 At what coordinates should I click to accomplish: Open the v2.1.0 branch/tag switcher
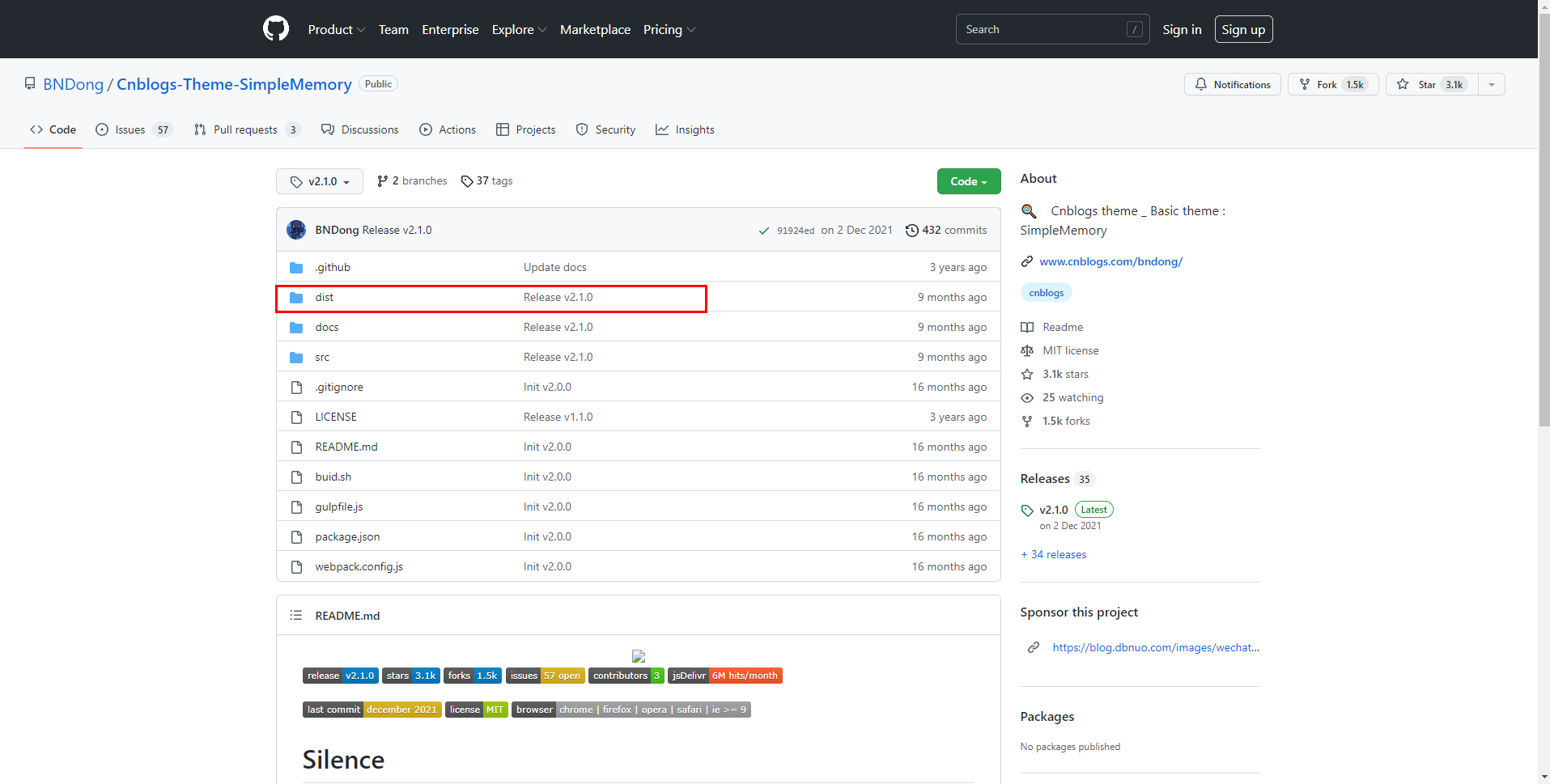tap(320, 181)
